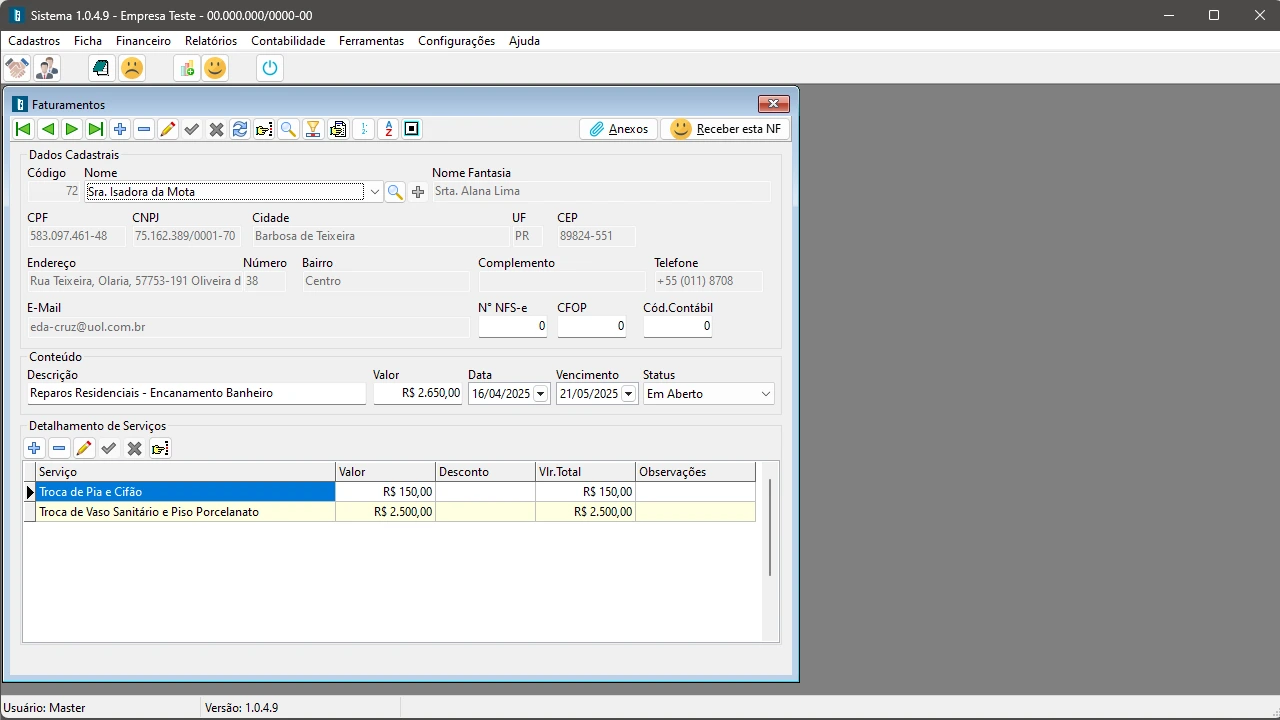Image resolution: width=1280 pixels, height=720 pixels.
Task: Click the Serviço column header
Action: (185, 472)
